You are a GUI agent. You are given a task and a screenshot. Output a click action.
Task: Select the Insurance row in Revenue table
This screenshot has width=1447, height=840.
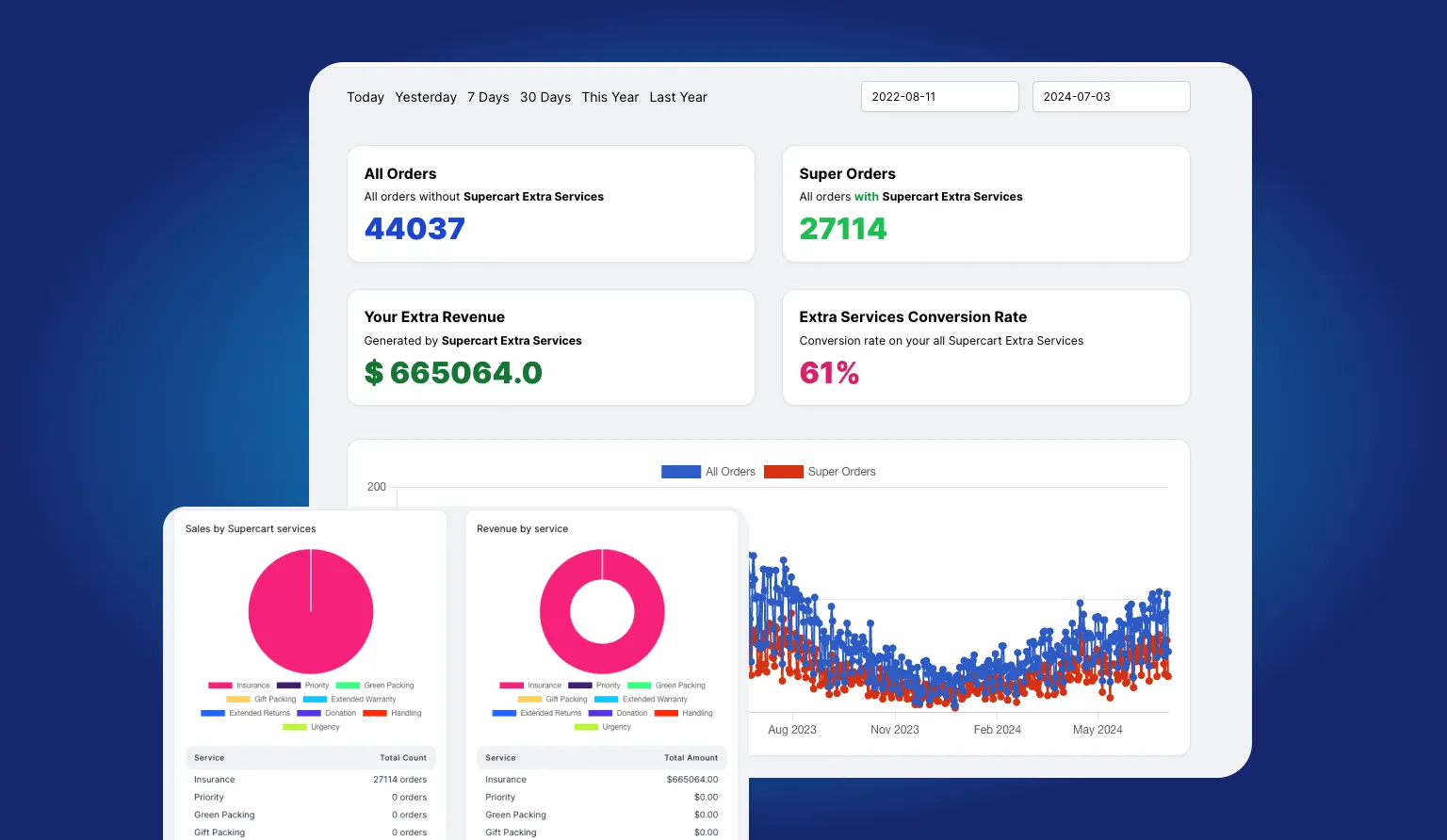click(602, 780)
